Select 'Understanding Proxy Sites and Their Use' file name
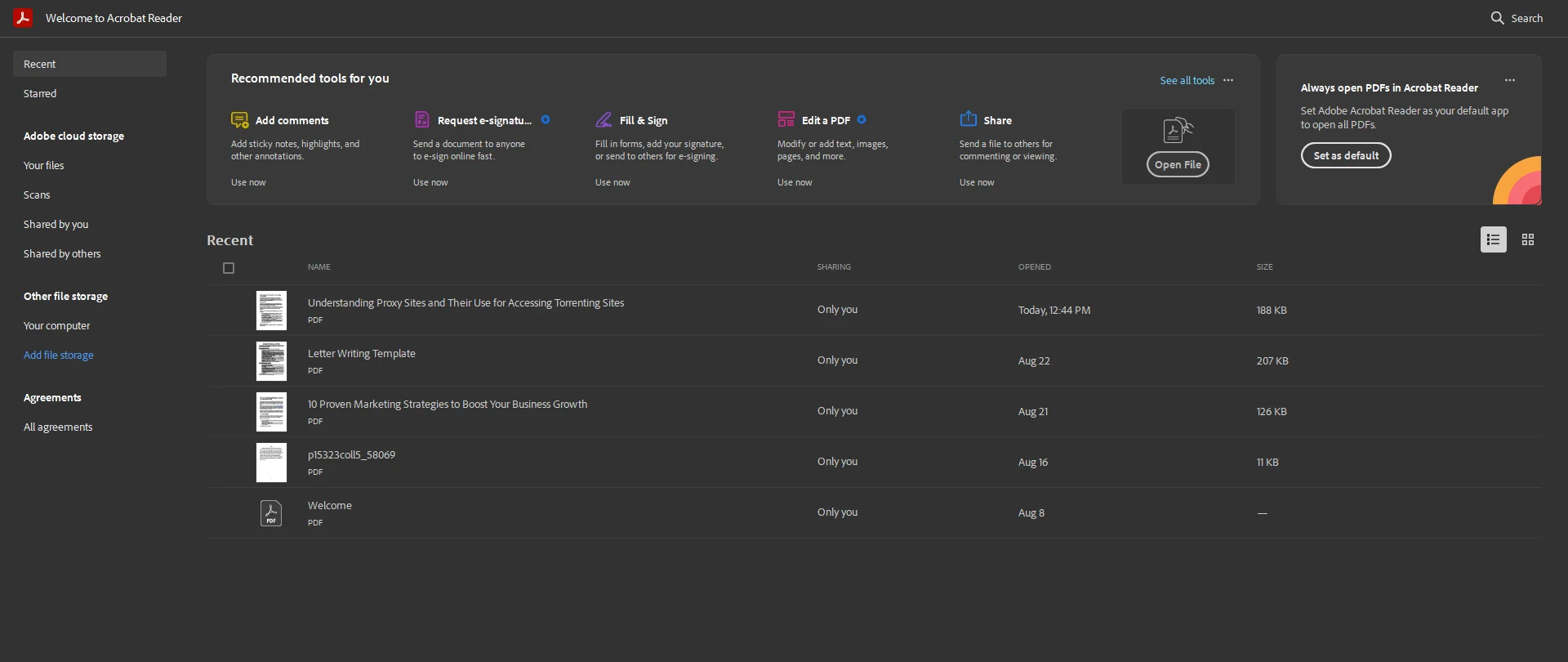This screenshot has width=1568, height=662. [x=465, y=302]
